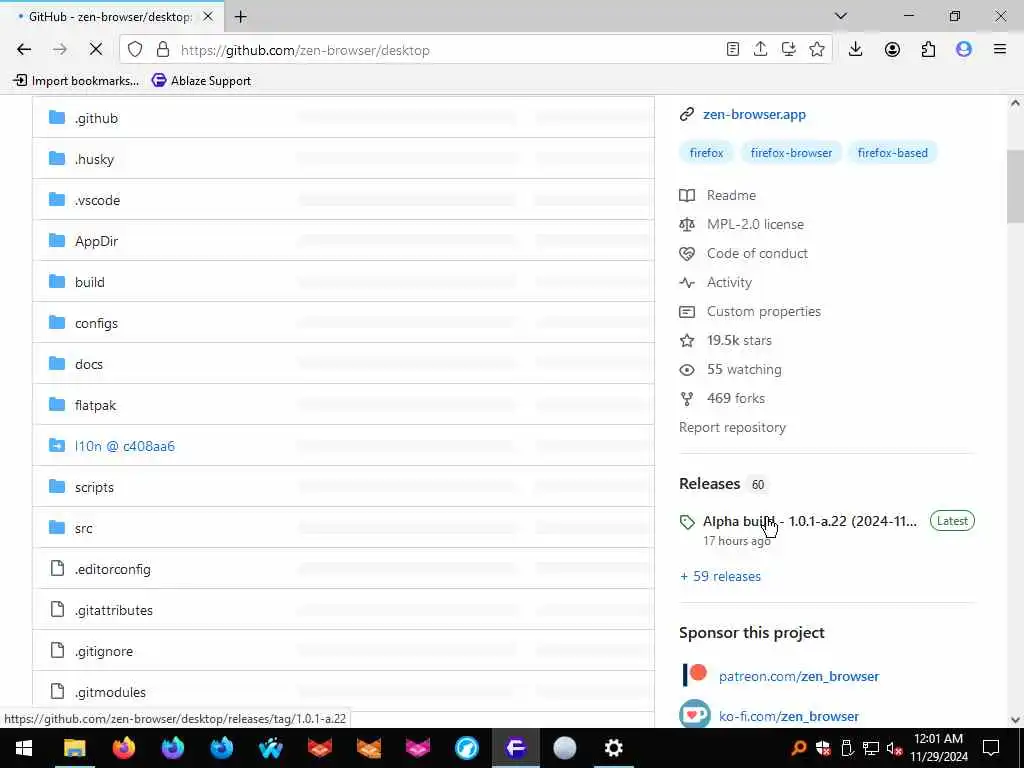Select the firefox-based topic tag
Screen dimensions: 1024x768
pos(892,153)
